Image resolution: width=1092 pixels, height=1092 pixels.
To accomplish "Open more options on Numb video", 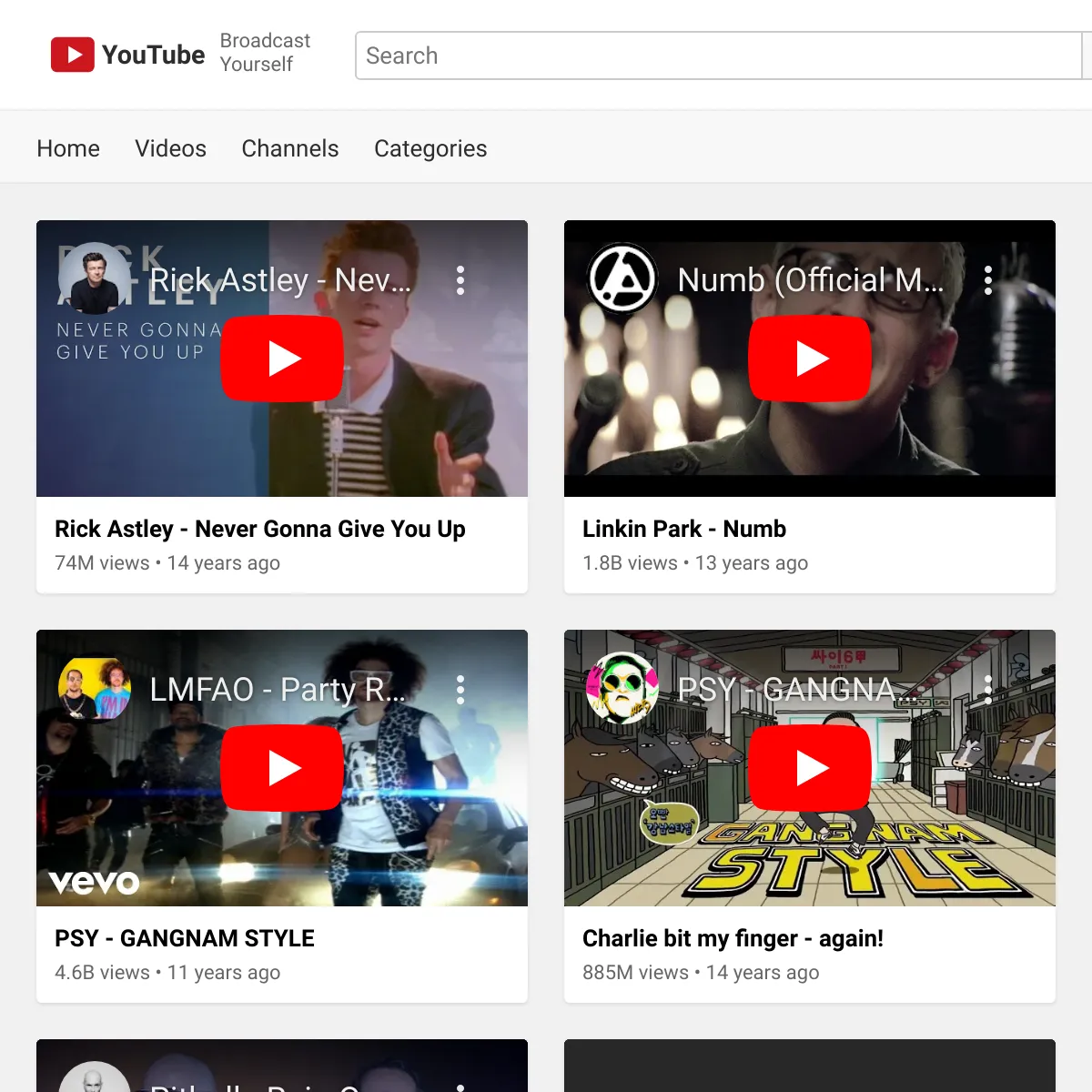I will click(988, 280).
